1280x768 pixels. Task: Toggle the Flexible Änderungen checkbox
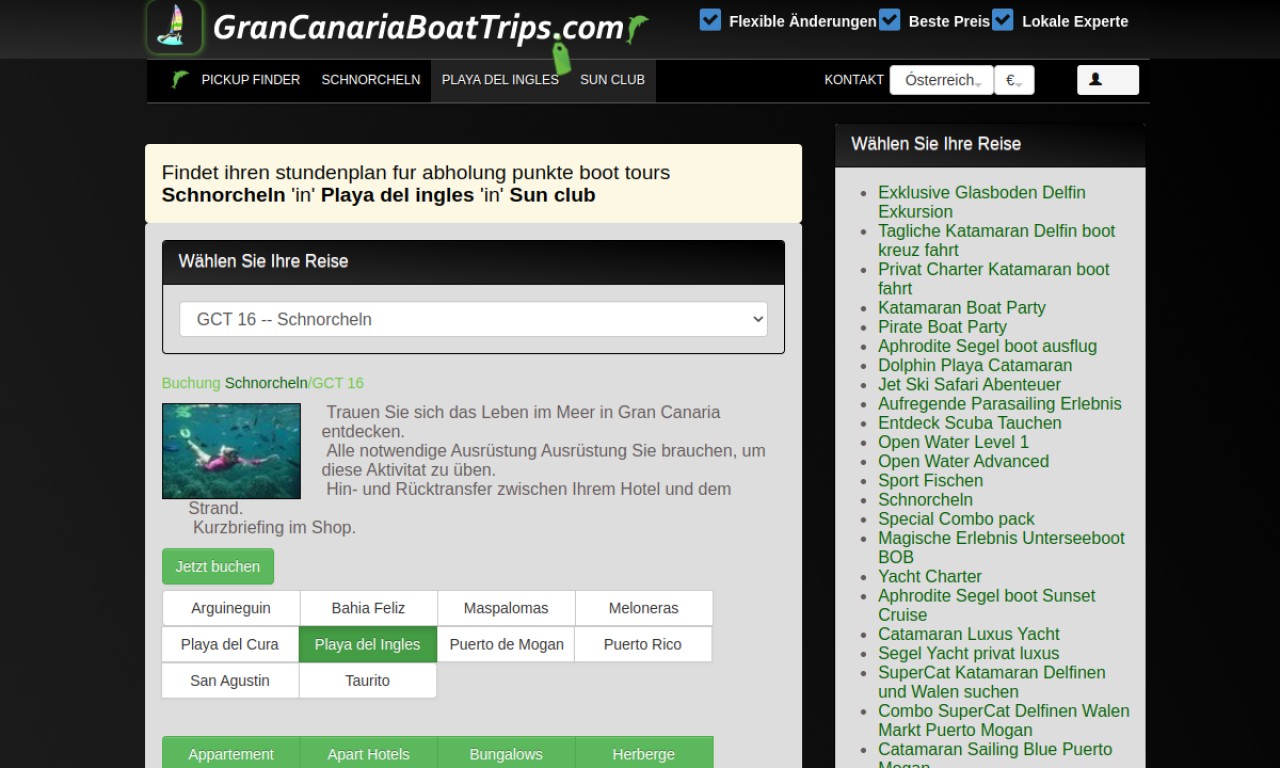[710, 19]
